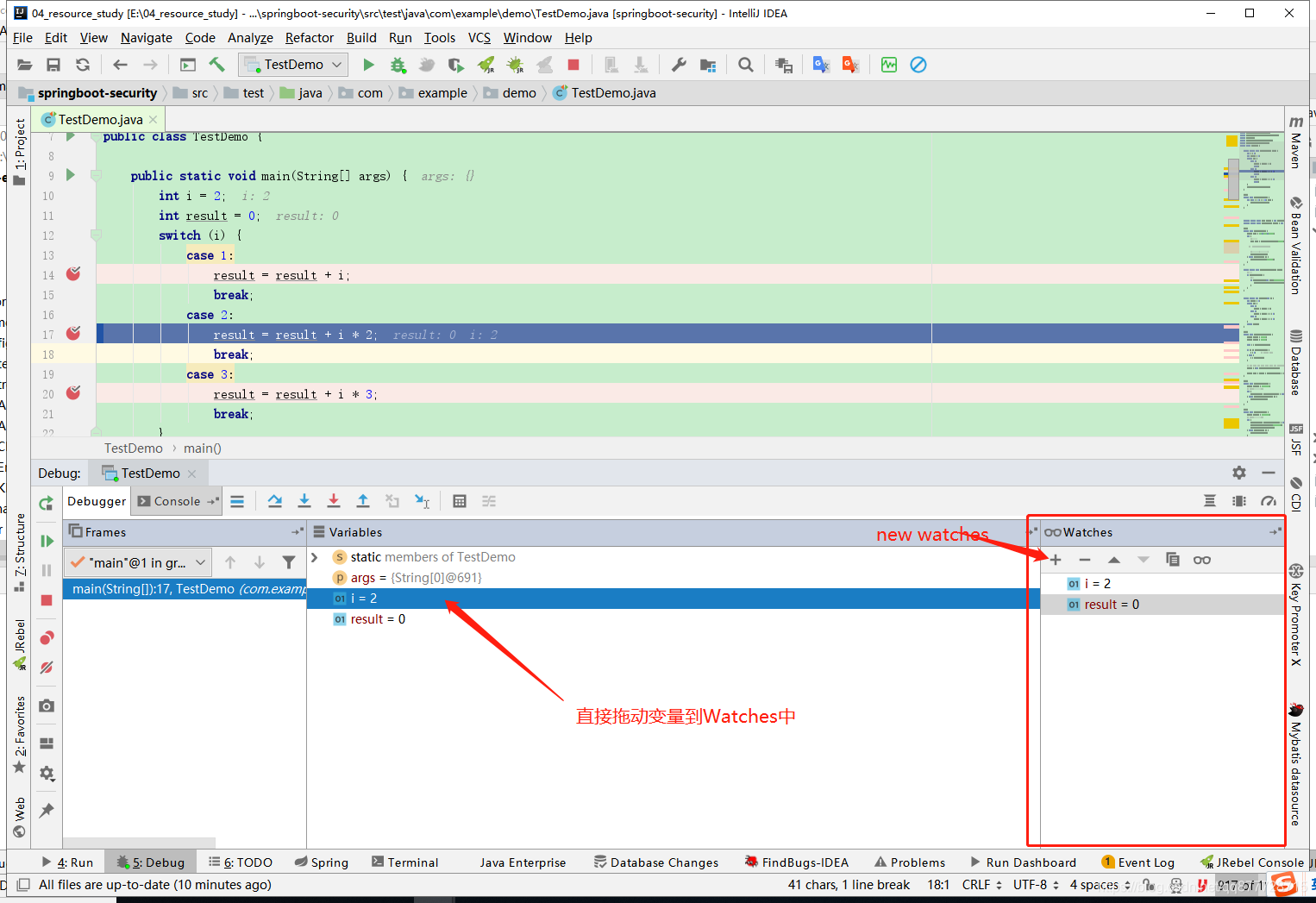Toggle the 1: Project tool window

tap(19, 153)
